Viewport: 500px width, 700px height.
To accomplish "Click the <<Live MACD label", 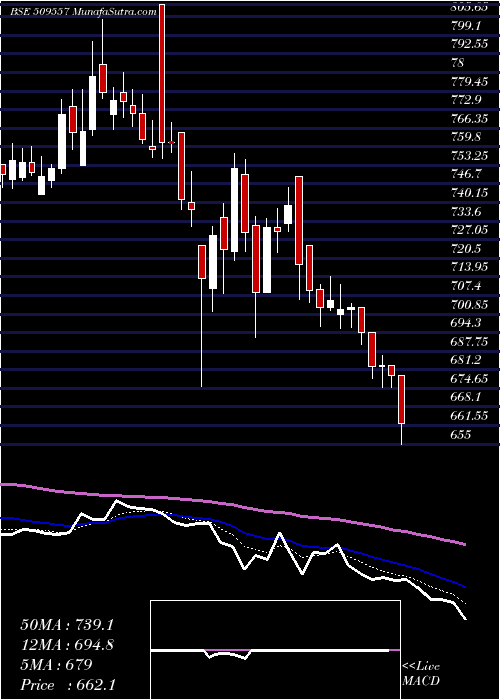I will [421, 674].
